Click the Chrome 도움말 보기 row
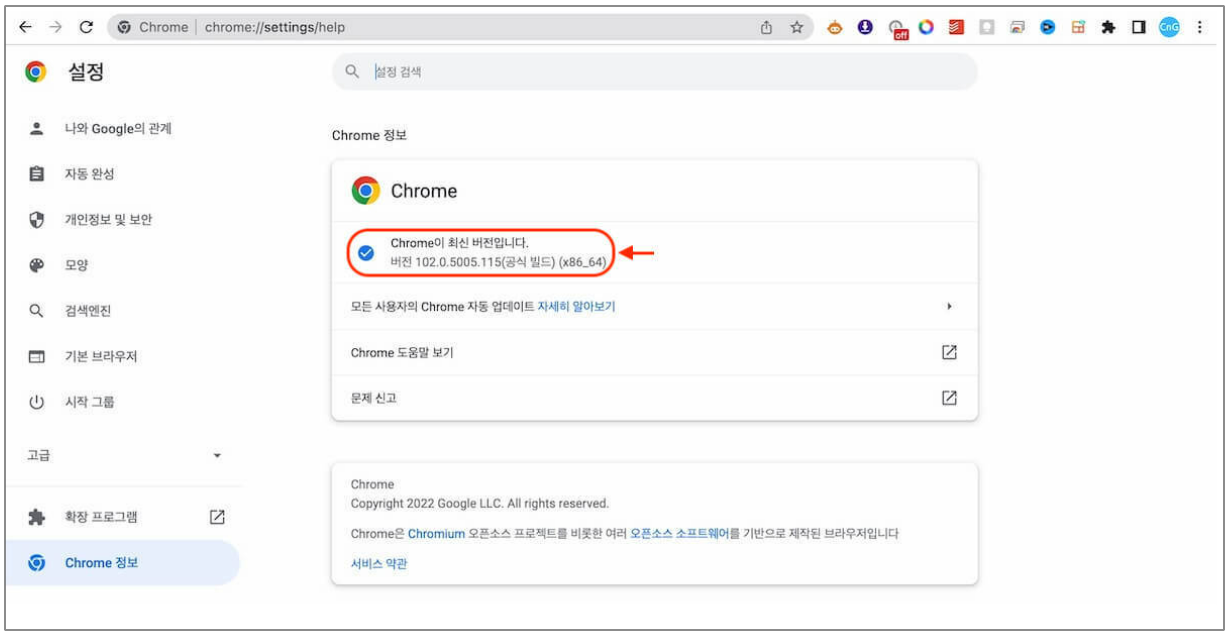The height and width of the screenshot is (633, 1228). coord(654,352)
